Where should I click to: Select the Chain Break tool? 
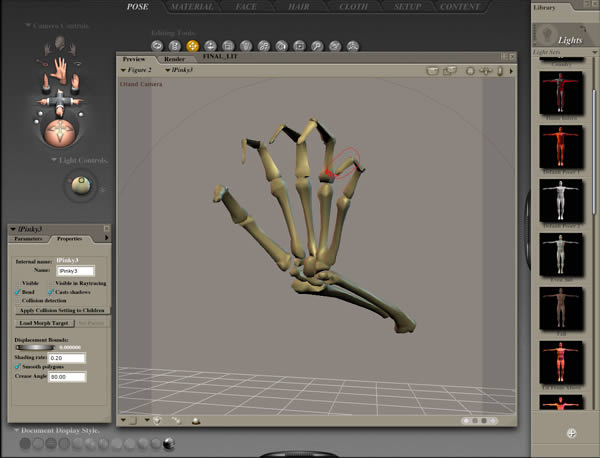264,46
